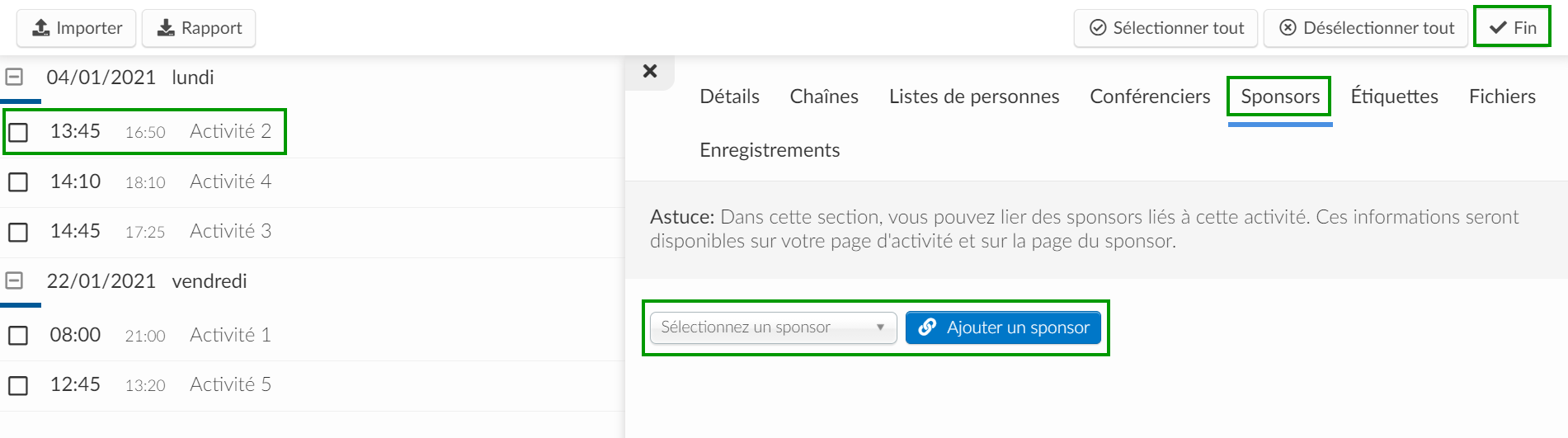Click the x-circle icon on Désélectionner tout
The width and height of the screenshot is (1568, 438).
pos(1288,28)
